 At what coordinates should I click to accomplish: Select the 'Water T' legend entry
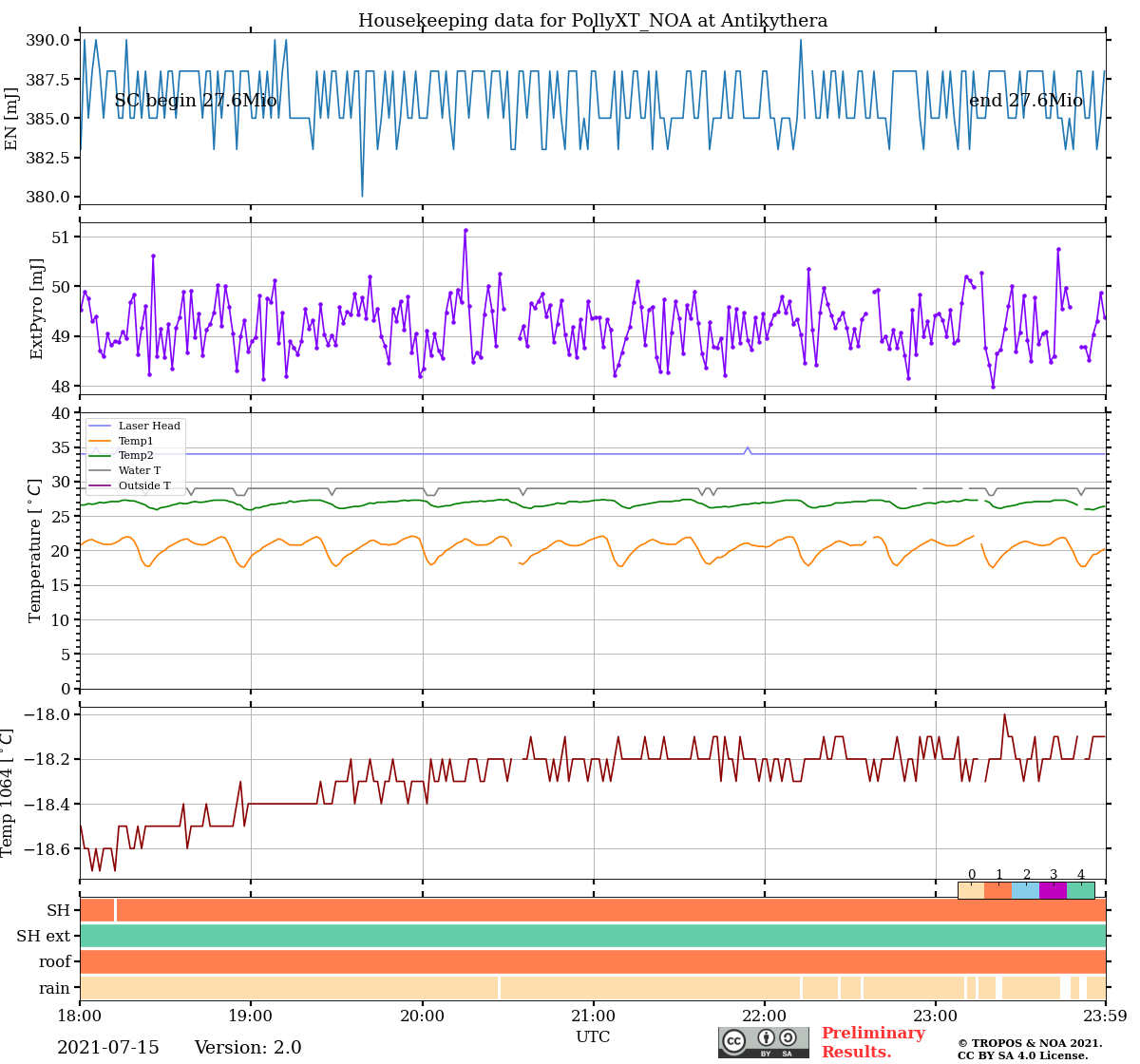point(124,470)
